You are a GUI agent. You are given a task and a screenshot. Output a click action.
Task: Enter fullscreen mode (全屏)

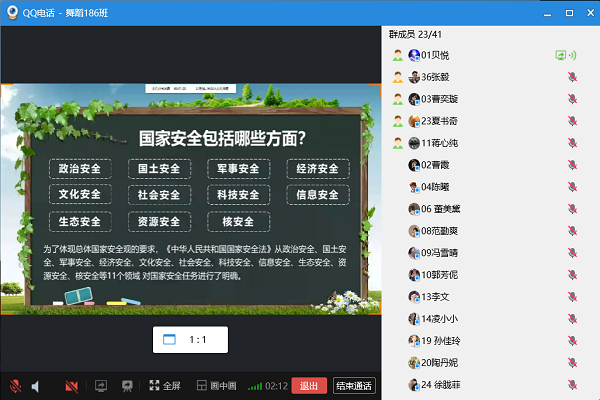pos(164,385)
